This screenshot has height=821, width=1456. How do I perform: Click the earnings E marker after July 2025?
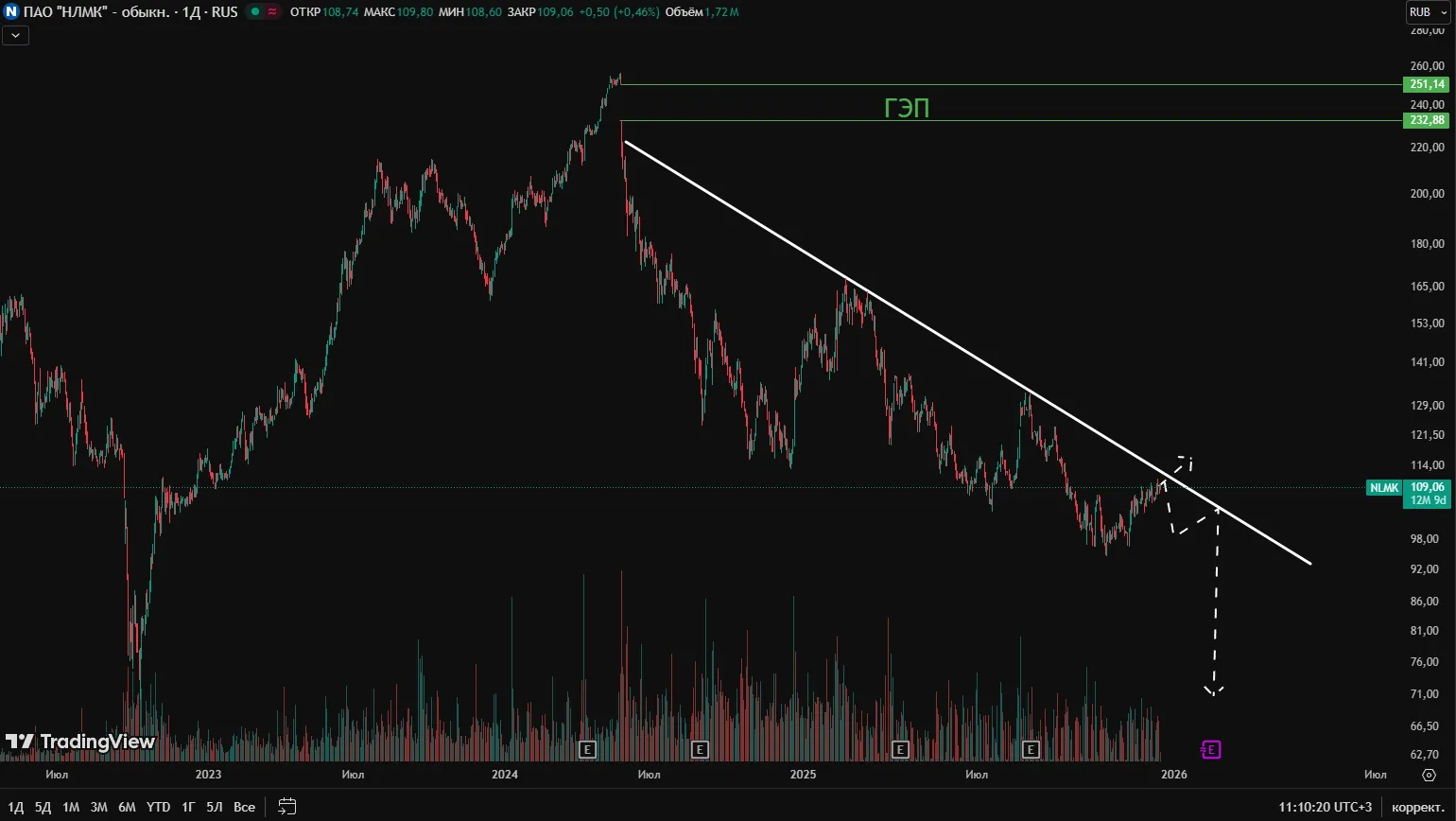click(1031, 750)
